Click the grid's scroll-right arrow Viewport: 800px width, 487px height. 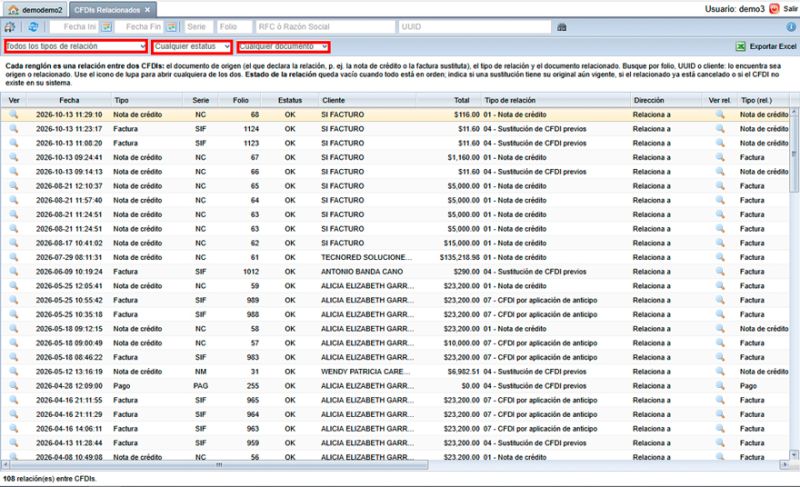tap(785, 465)
